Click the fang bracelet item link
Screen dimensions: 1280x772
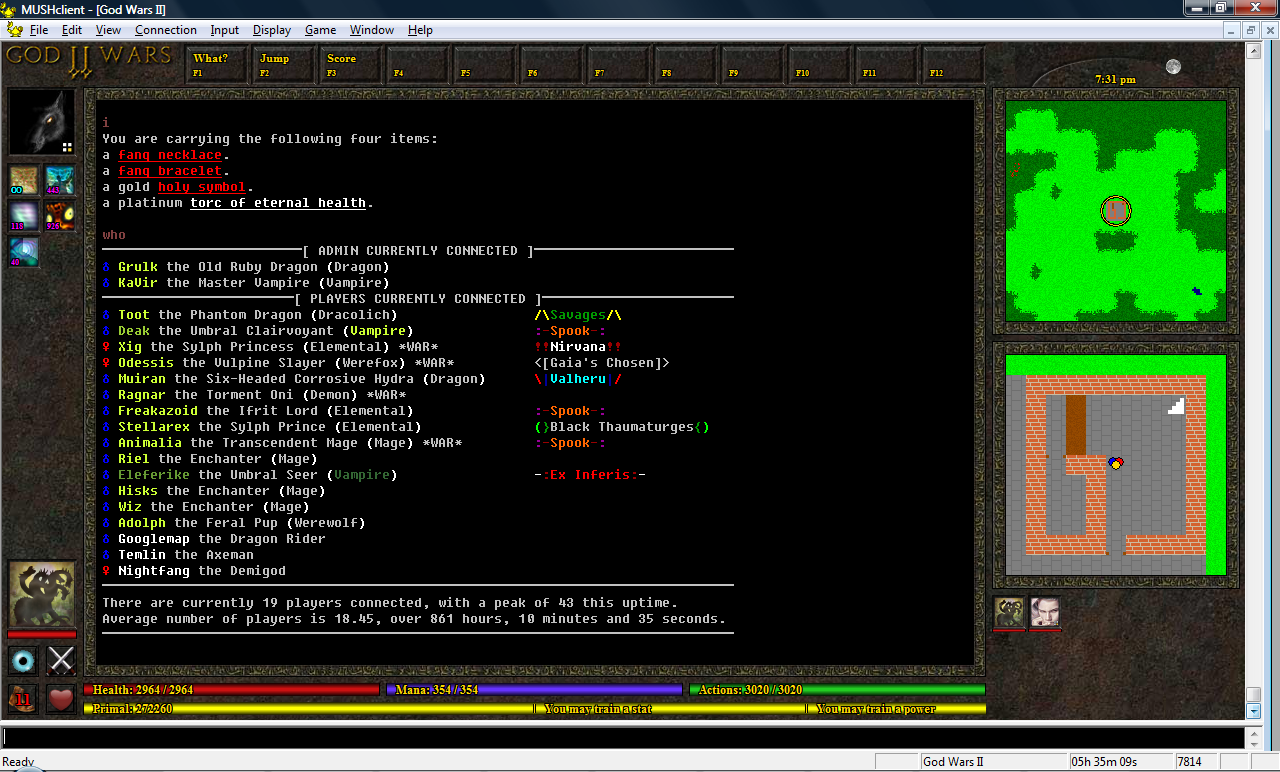(x=170, y=171)
